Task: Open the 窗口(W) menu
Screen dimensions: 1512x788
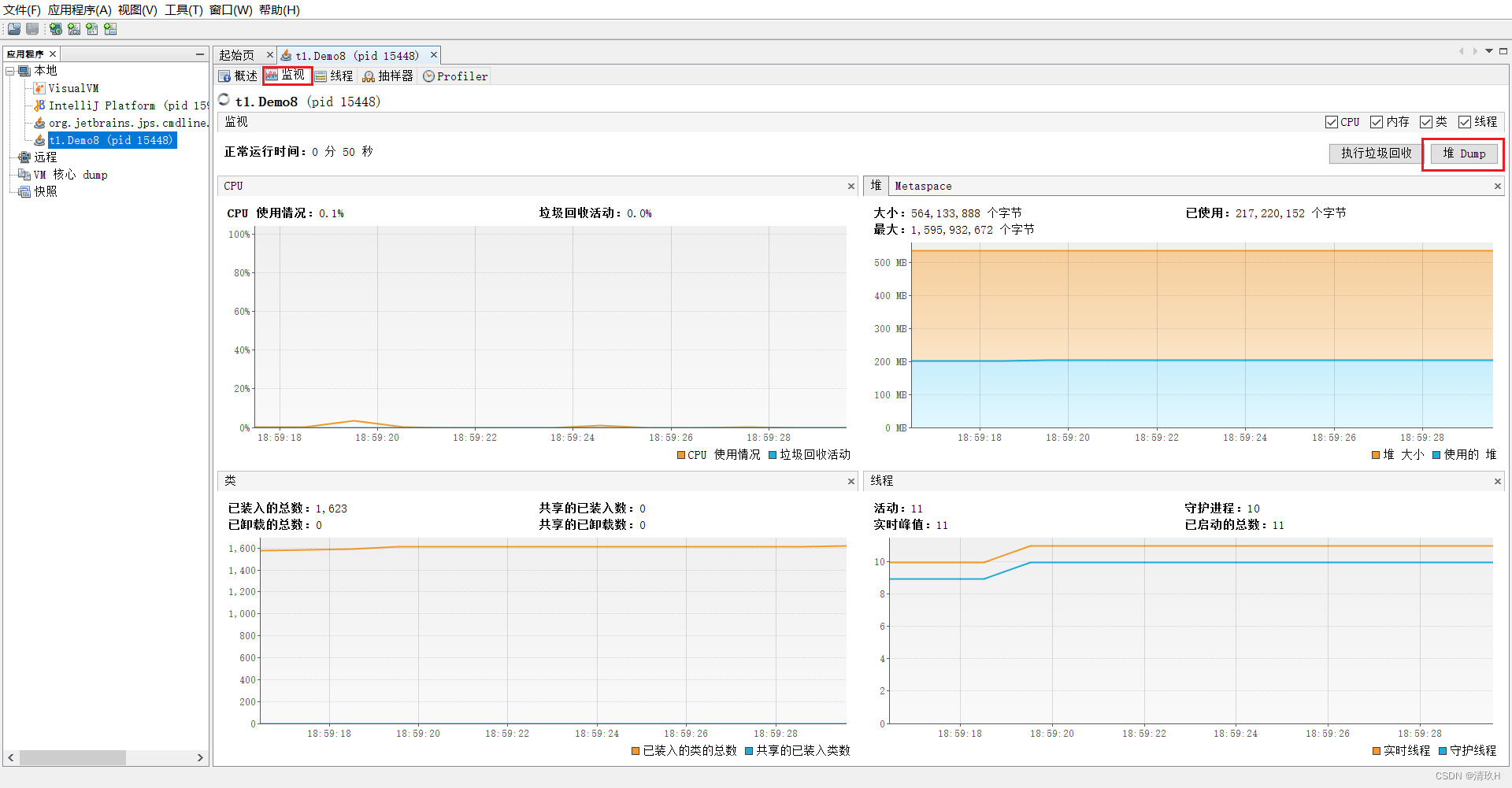Action: (x=231, y=10)
